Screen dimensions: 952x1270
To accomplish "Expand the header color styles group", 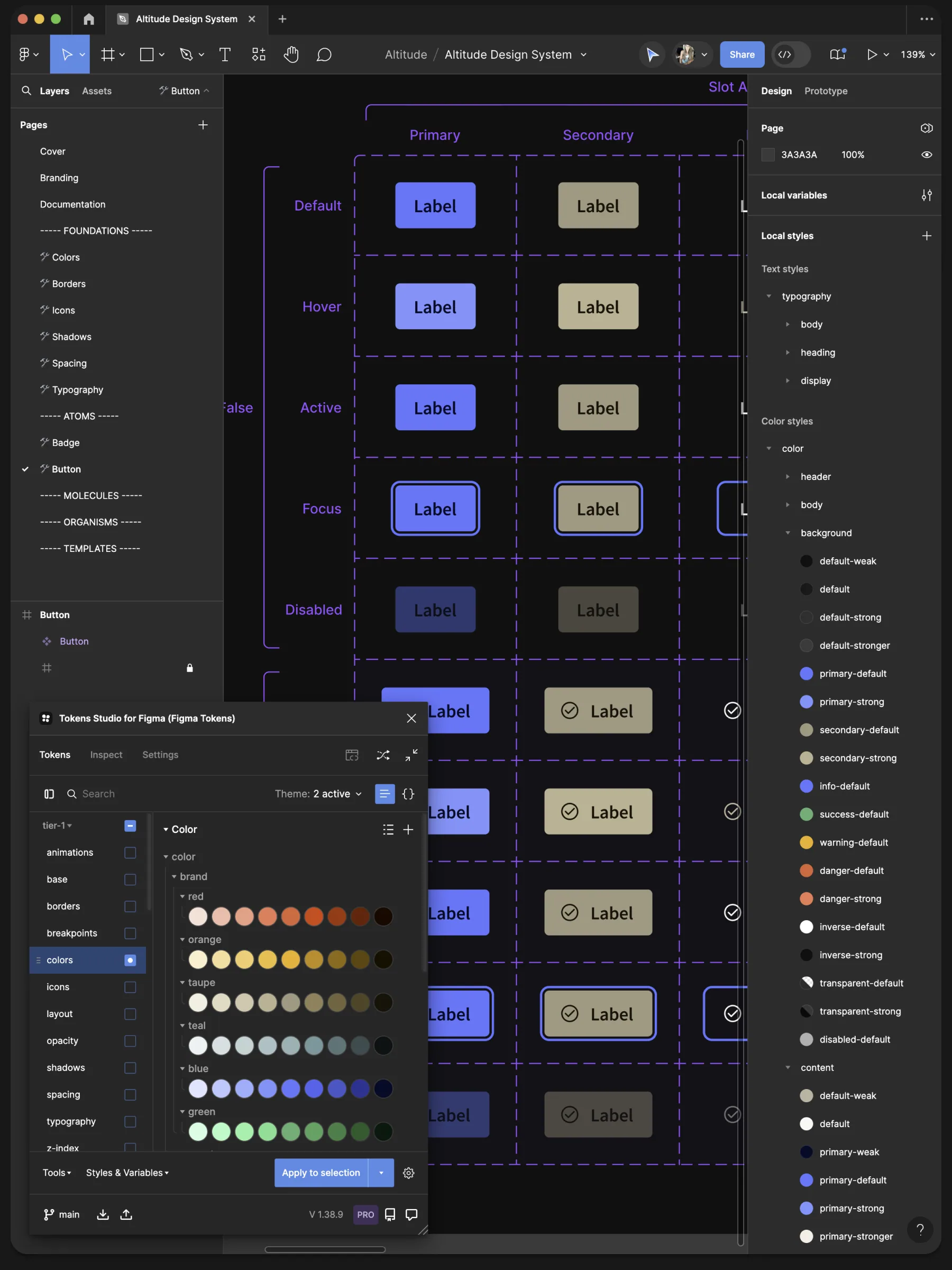I will click(788, 477).
